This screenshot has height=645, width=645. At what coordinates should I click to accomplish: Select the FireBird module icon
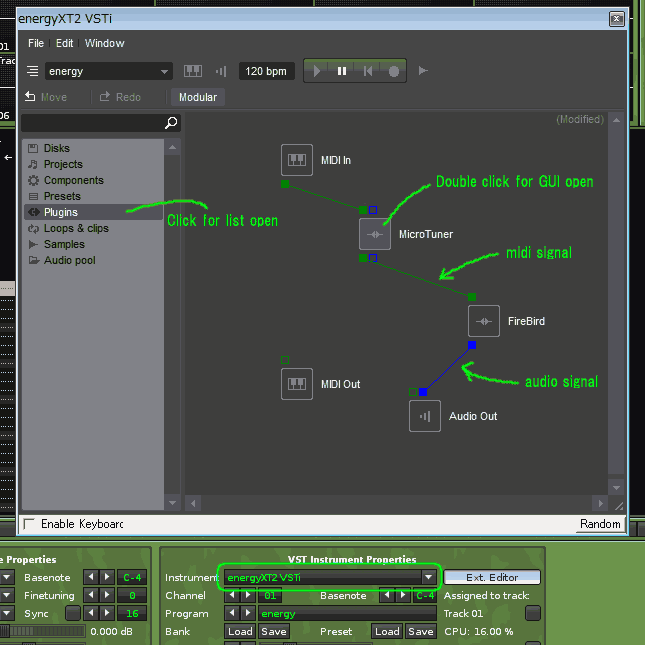tap(484, 321)
